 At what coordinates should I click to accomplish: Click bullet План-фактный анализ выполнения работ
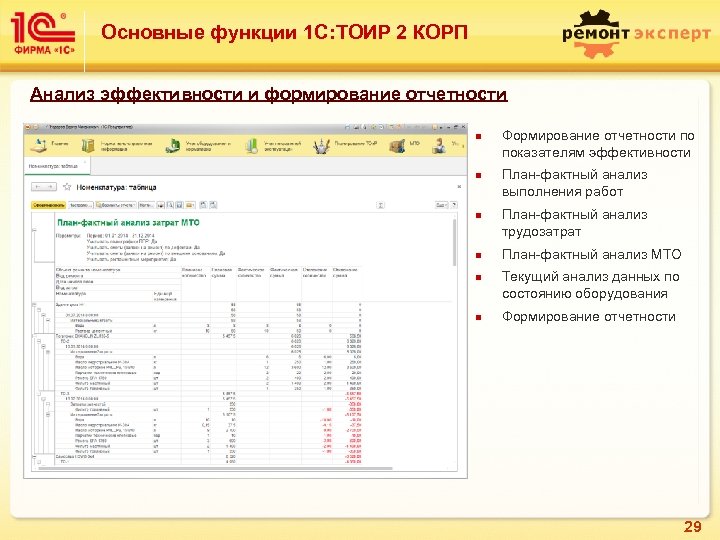(x=574, y=183)
